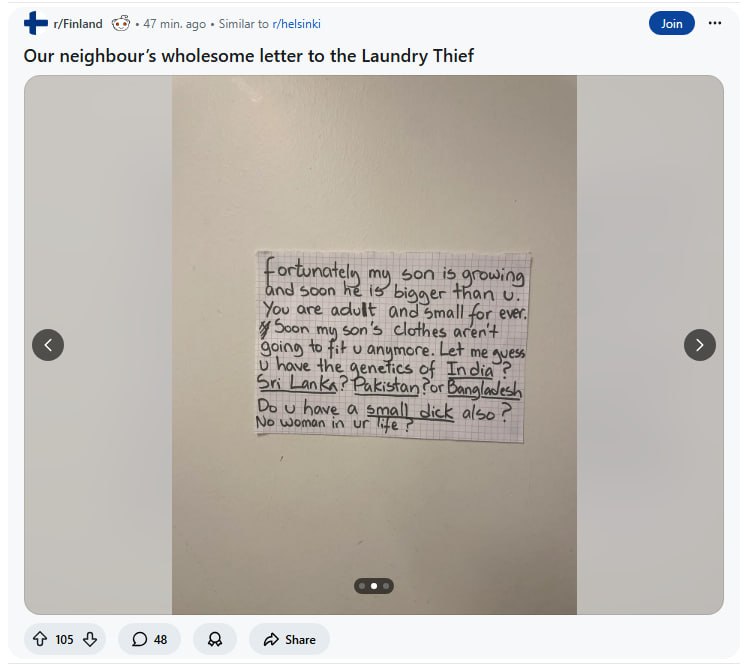
Task: Click the Share button
Action: tap(289, 639)
